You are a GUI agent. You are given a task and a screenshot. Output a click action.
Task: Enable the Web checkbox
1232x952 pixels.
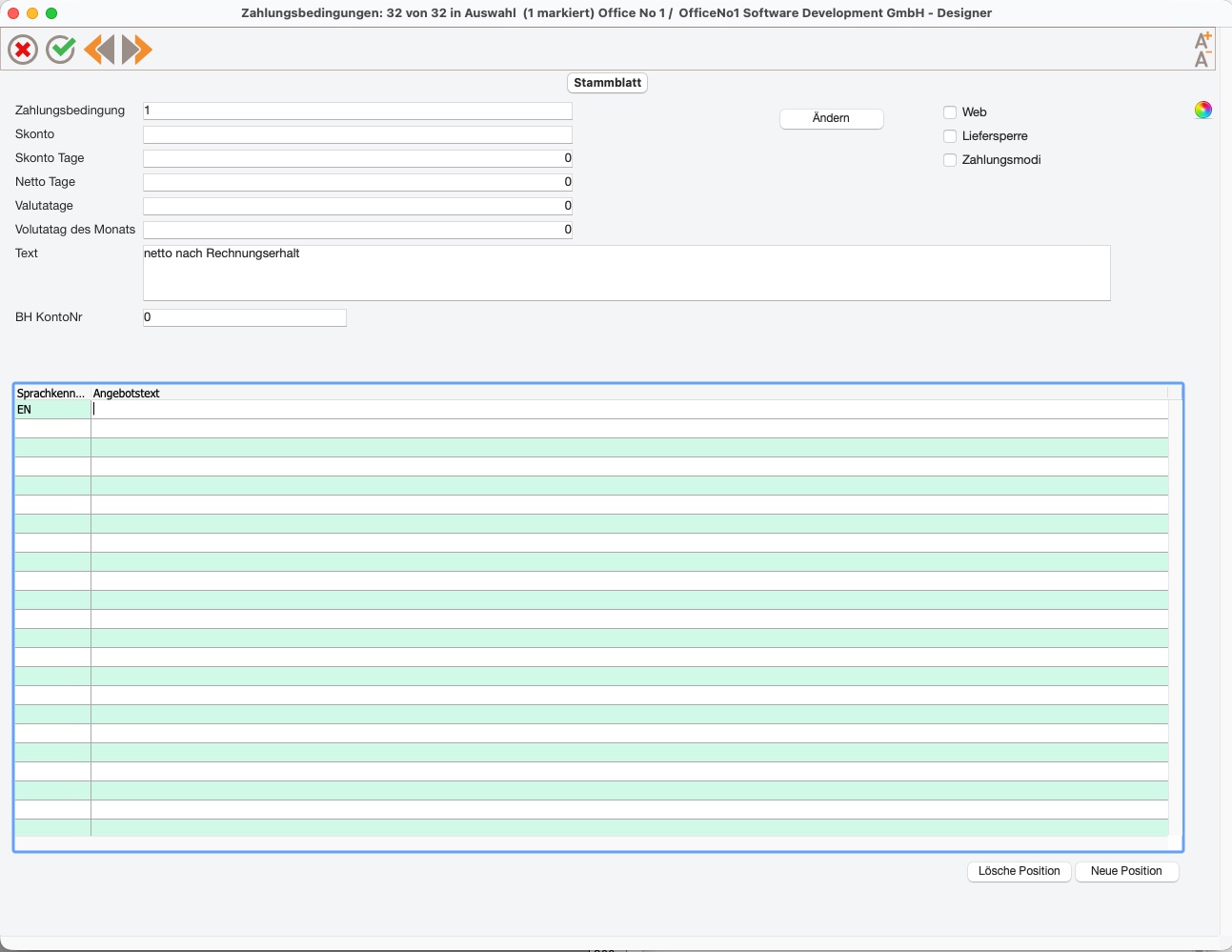[950, 112]
